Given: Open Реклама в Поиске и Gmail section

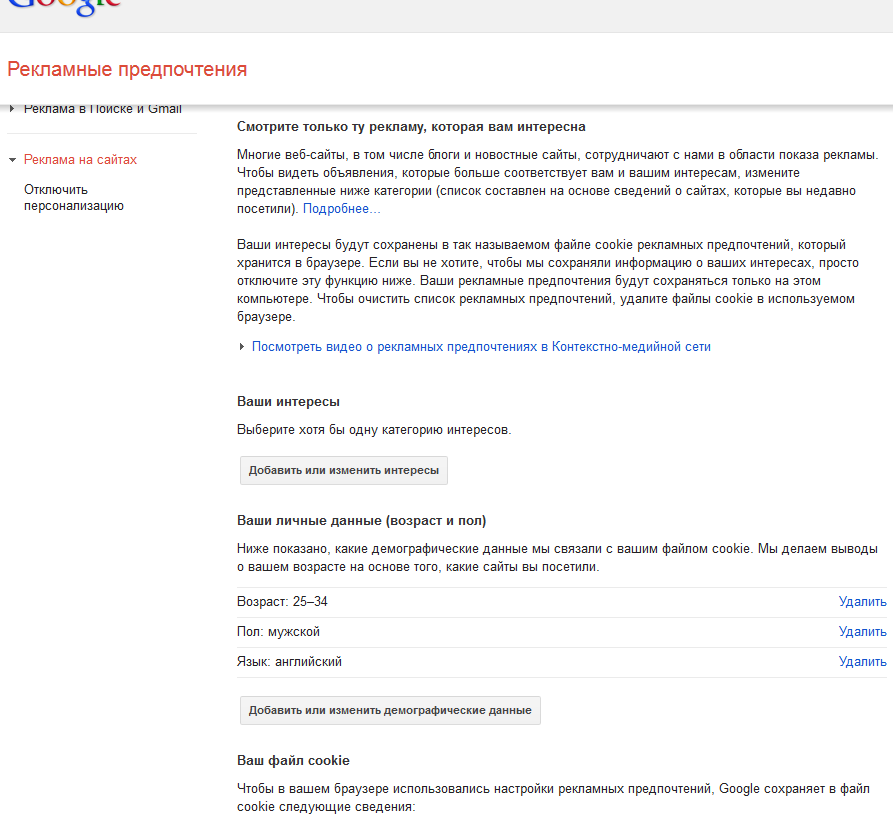Looking at the screenshot, I should [x=102, y=109].
